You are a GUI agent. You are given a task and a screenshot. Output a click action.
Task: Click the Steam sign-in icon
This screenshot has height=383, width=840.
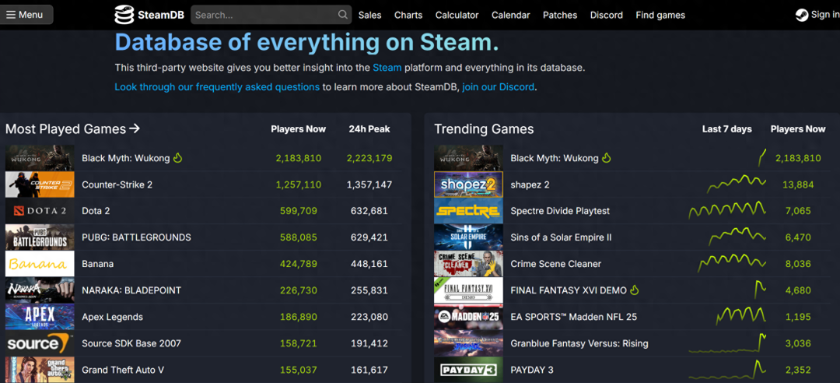(801, 15)
